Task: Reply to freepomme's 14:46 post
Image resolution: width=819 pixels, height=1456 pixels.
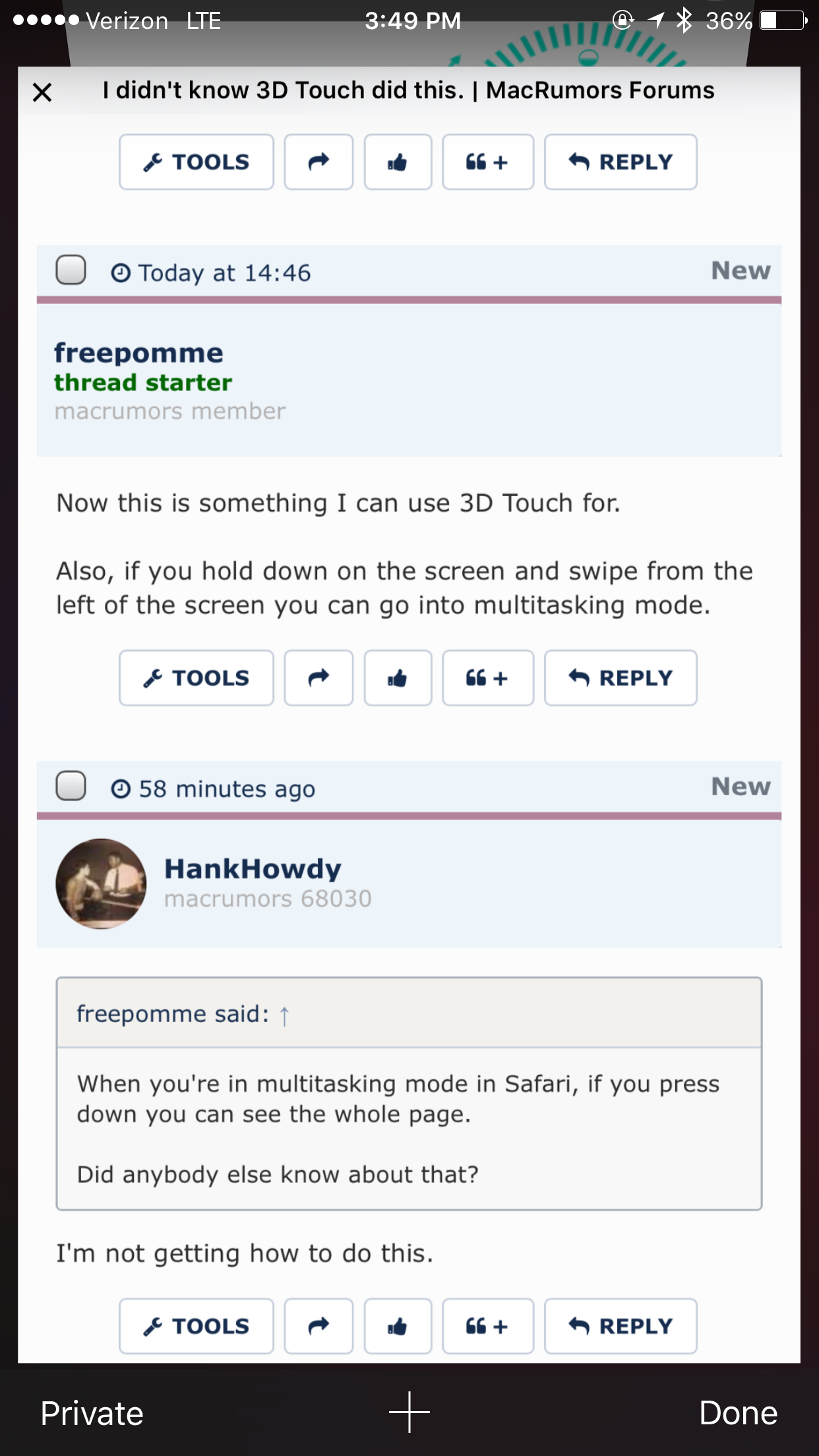Action: click(621, 678)
